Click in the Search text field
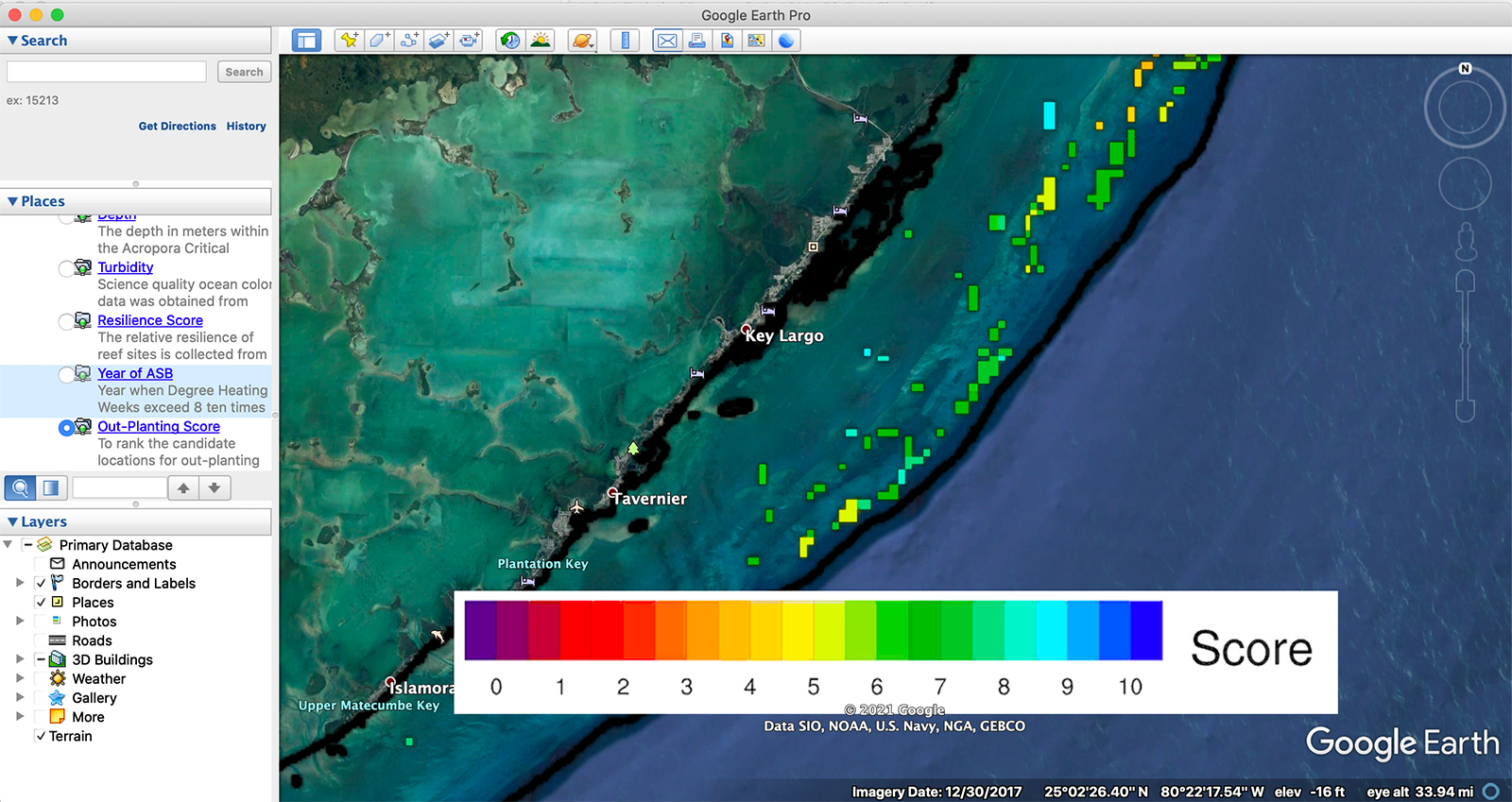The image size is (1512, 802). click(x=107, y=72)
